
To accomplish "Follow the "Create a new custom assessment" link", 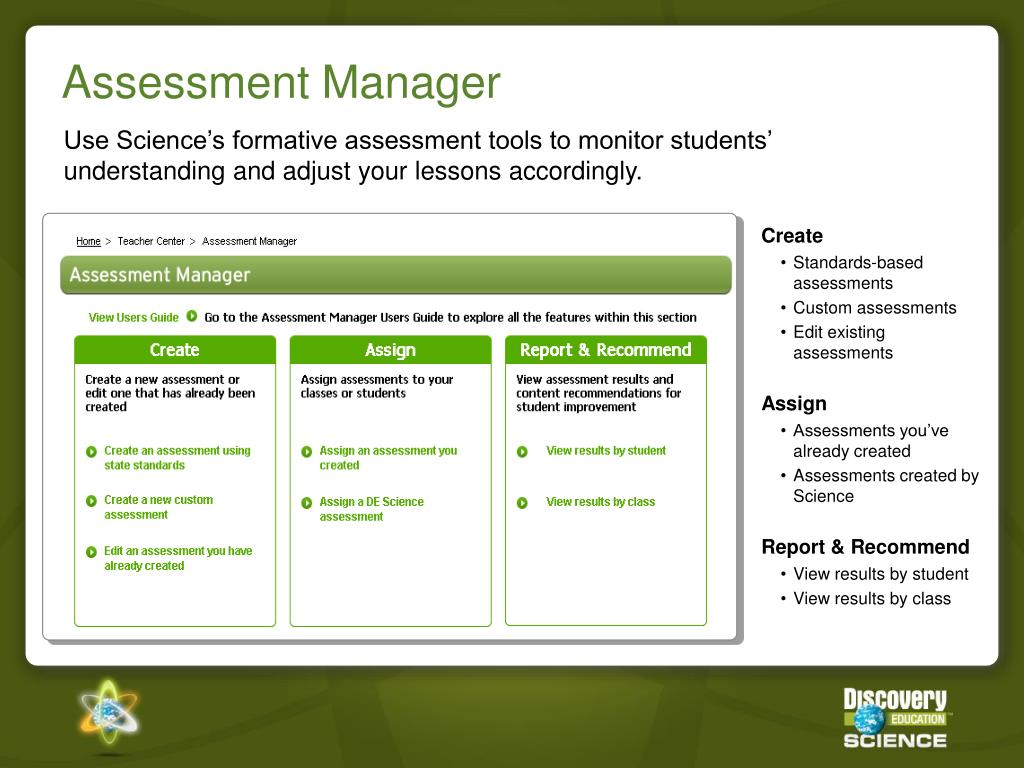I will point(159,507).
